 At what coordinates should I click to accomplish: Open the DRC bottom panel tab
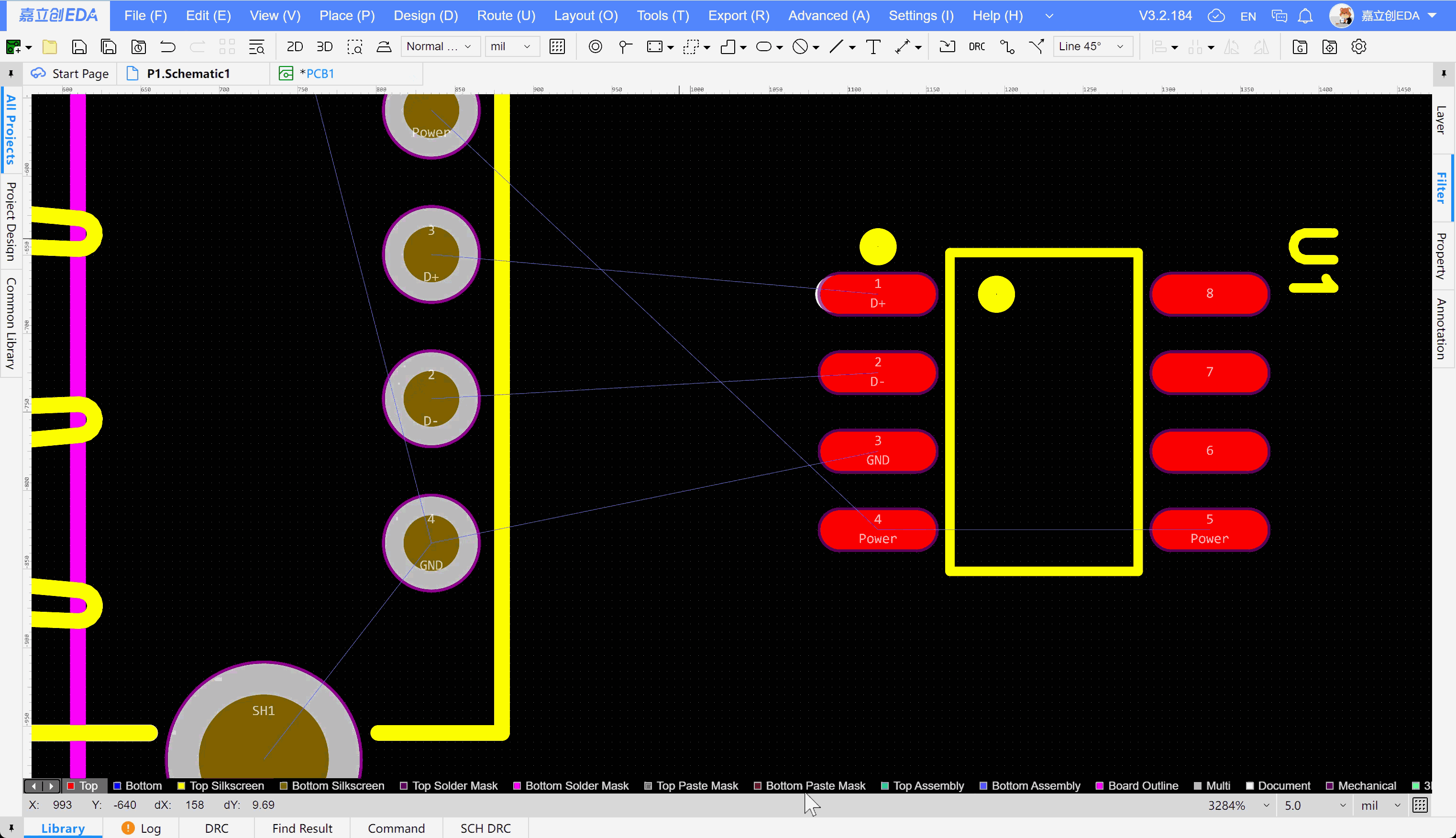(x=216, y=828)
